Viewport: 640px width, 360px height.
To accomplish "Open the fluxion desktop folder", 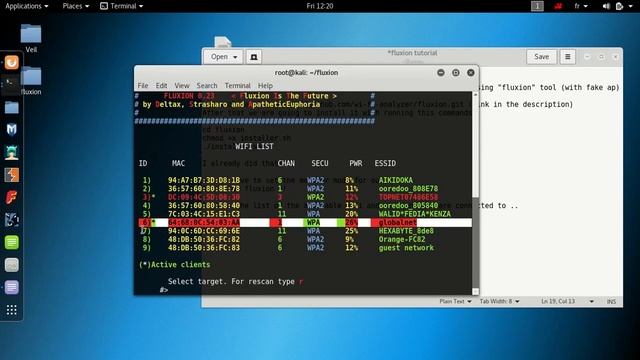I will [31, 81].
